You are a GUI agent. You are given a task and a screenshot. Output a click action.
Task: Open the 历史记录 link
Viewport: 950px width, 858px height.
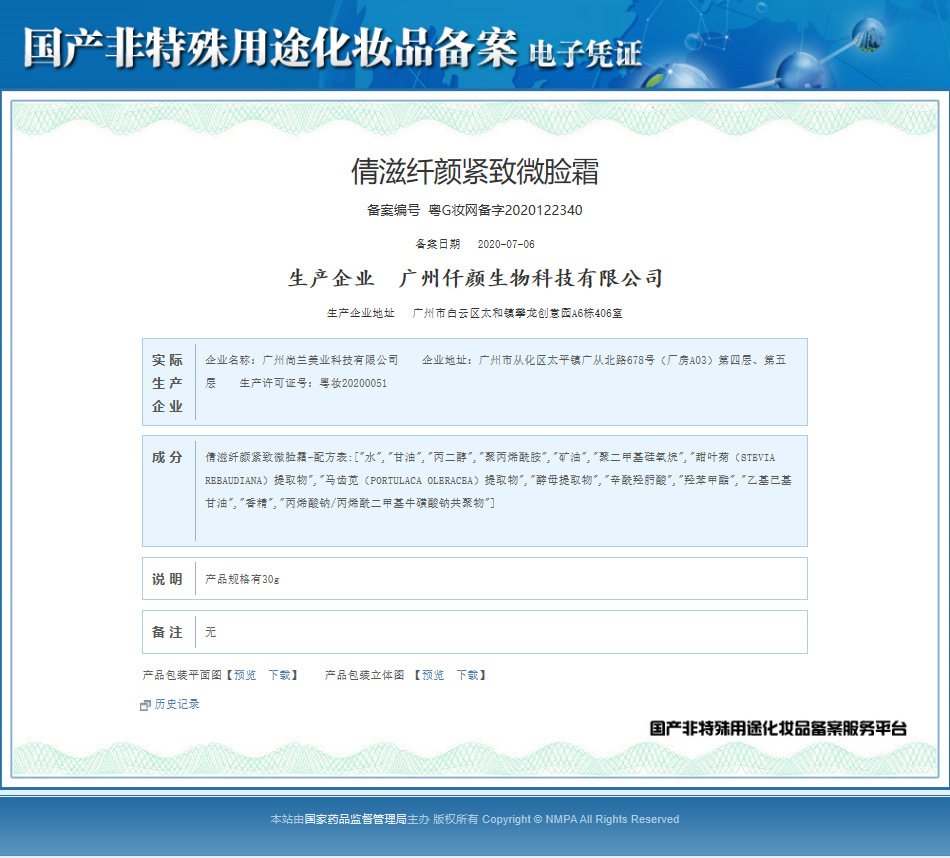177,704
